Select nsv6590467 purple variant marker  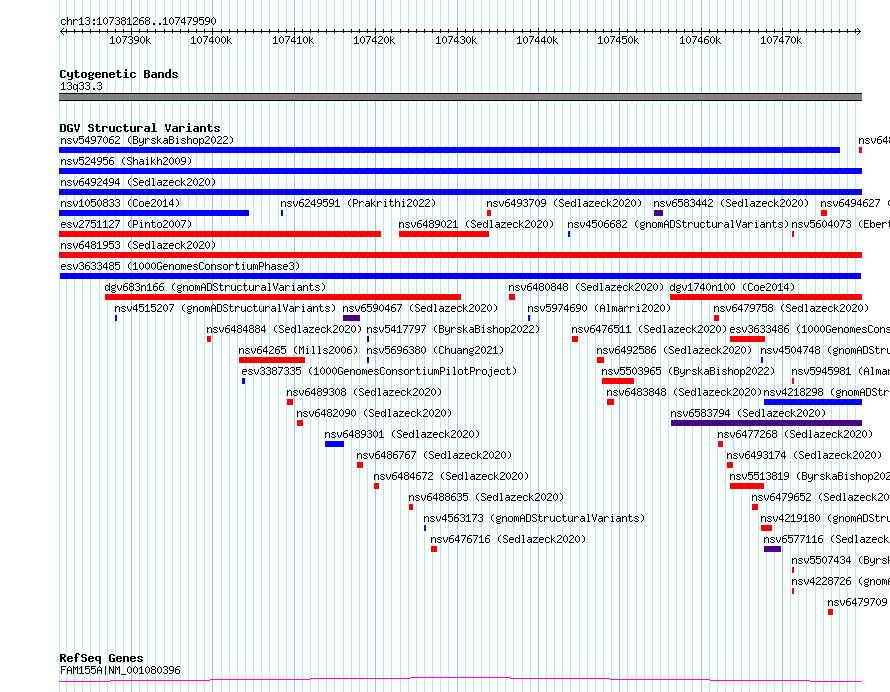tap(351, 318)
